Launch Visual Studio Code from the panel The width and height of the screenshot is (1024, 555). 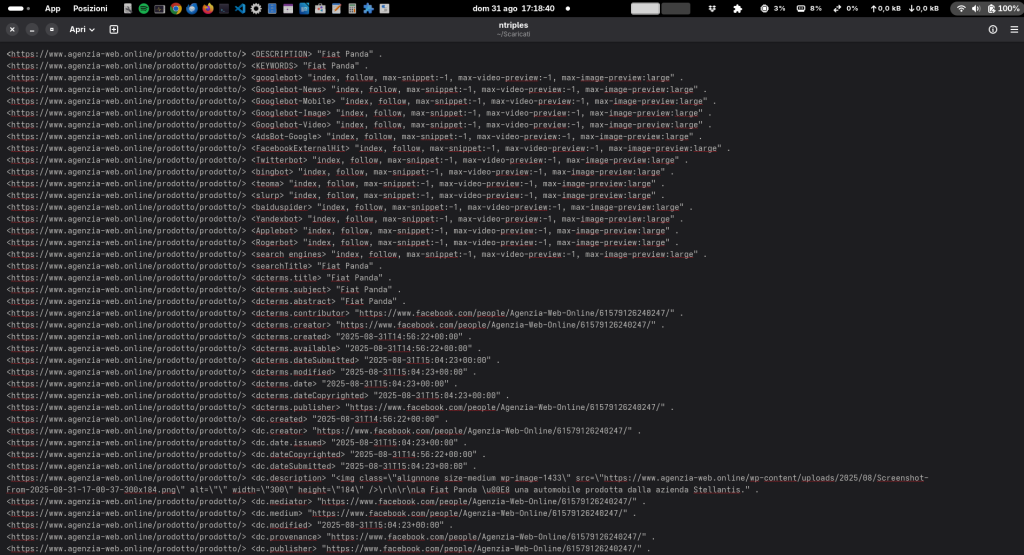tap(240, 8)
